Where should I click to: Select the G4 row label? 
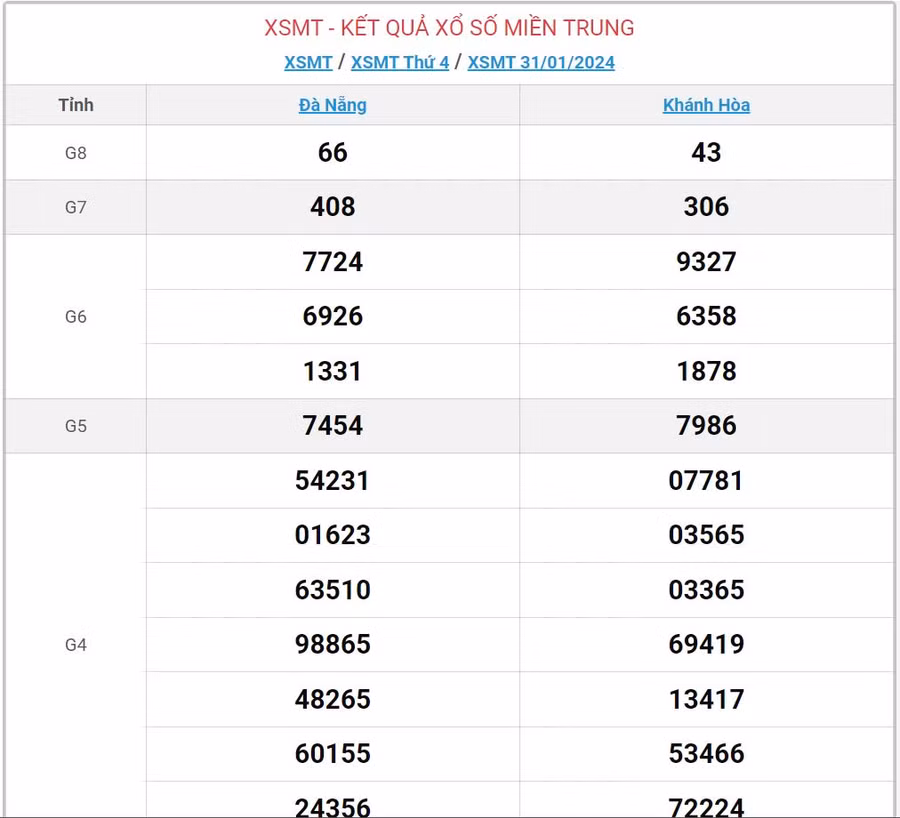coord(76,645)
